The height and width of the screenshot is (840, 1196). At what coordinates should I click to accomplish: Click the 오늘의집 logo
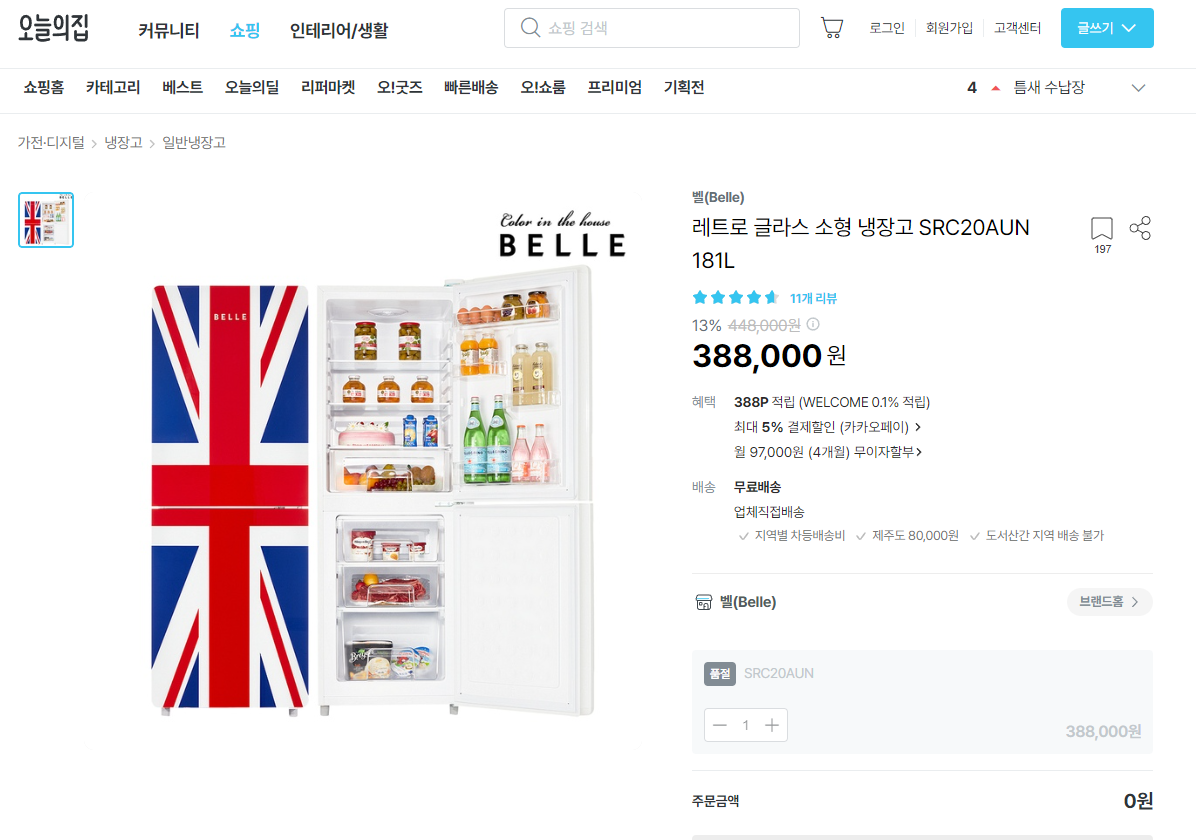pyautogui.click(x=53, y=28)
